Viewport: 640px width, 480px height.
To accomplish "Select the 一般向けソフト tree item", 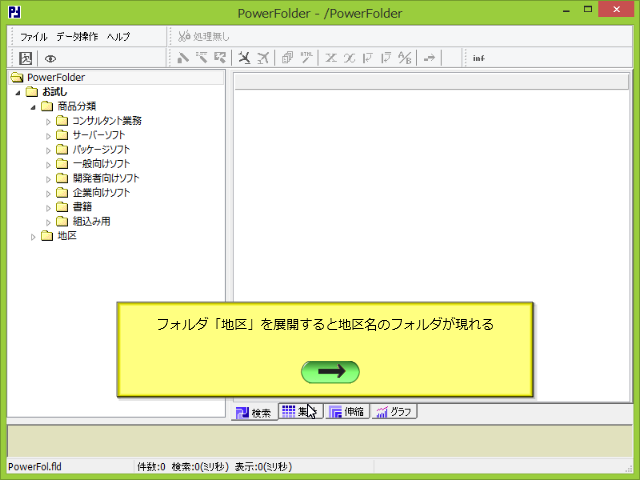I will tap(101, 164).
